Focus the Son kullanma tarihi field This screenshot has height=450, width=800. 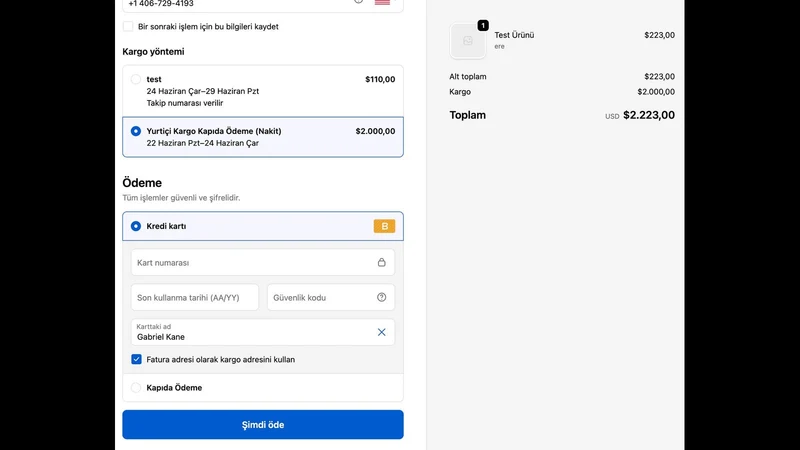pyautogui.click(x=195, y=297)
